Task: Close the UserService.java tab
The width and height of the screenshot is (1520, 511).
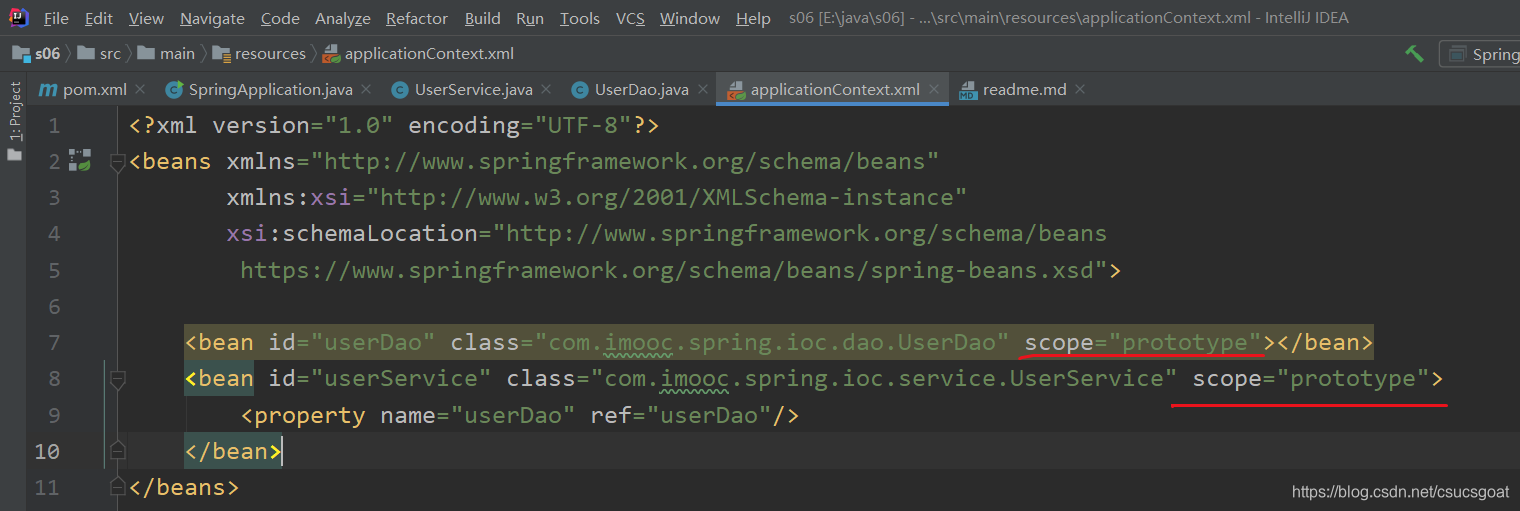Action: 546,89
